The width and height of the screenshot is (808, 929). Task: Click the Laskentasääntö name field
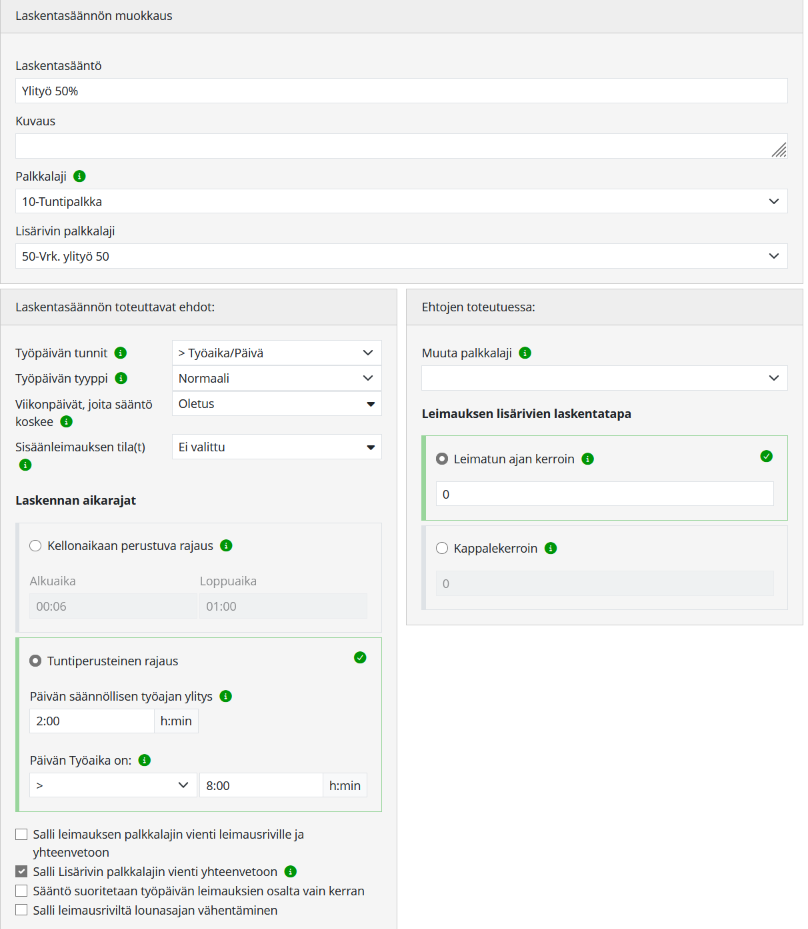[401, 91]
